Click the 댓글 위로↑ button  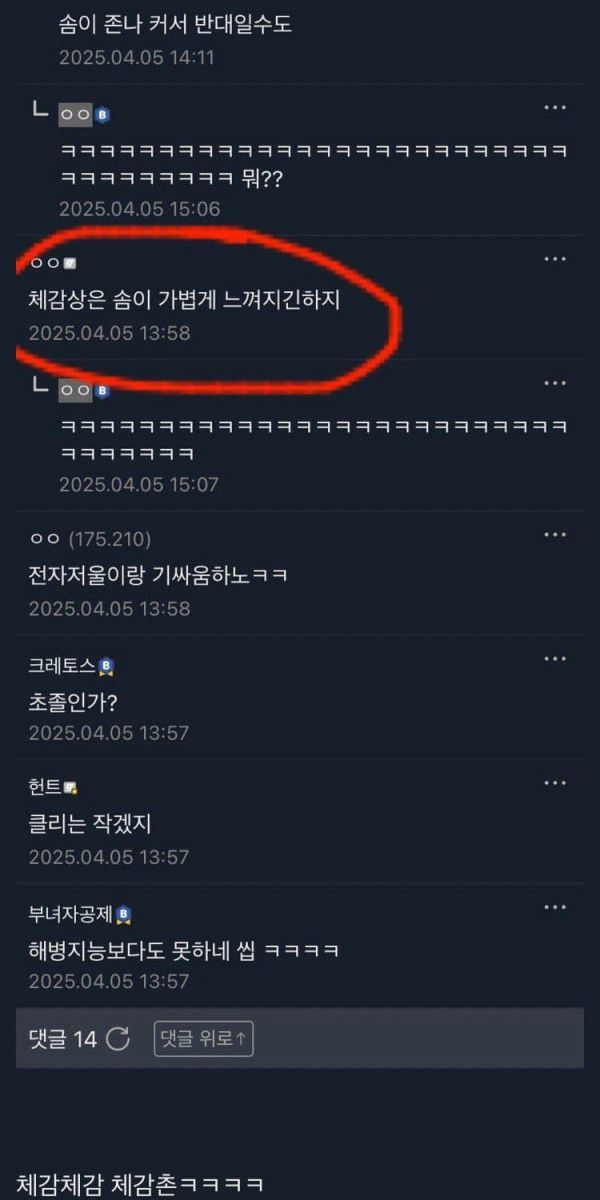coord(204,1039)
